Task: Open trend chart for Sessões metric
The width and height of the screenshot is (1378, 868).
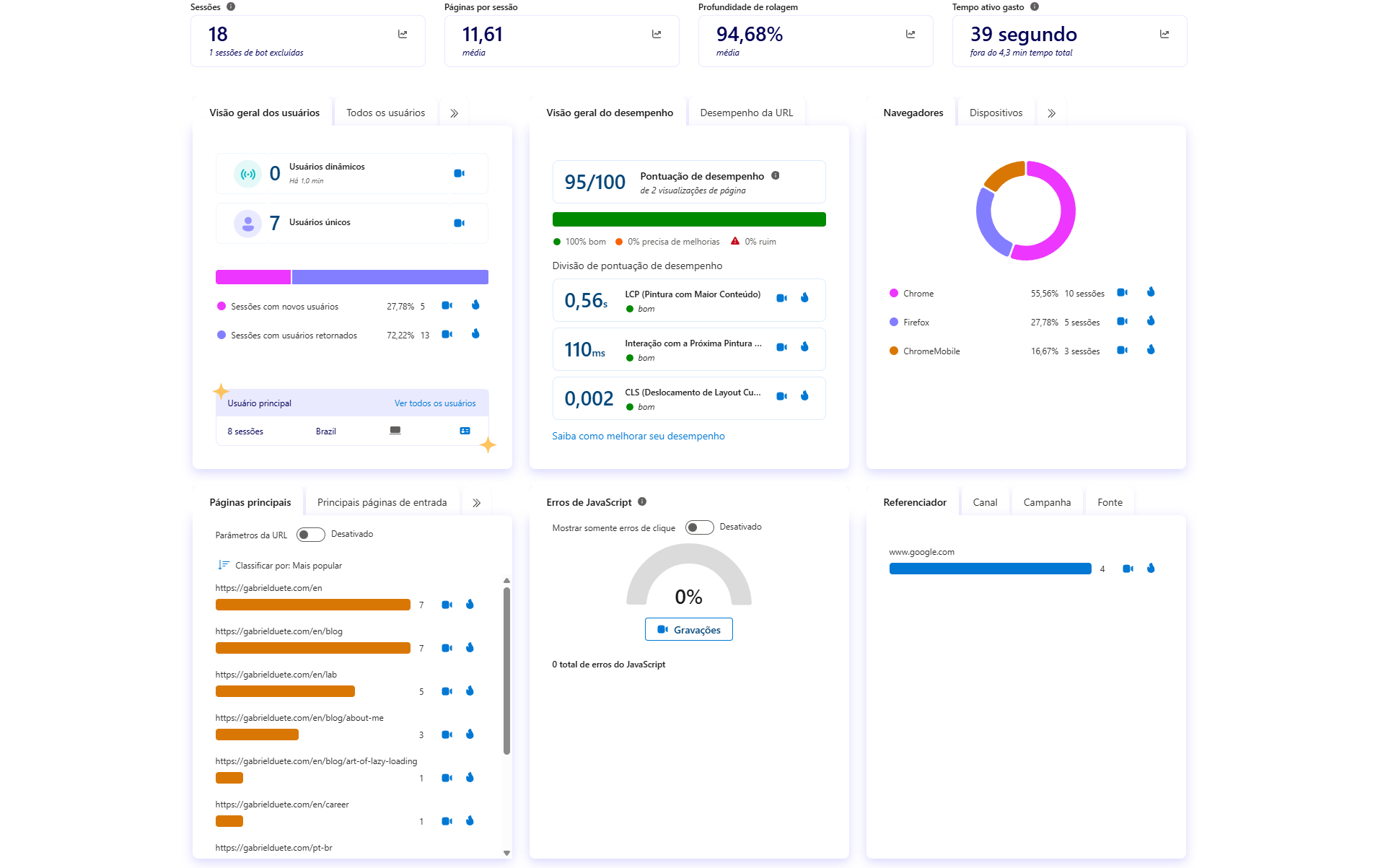Action: point(403,33)
